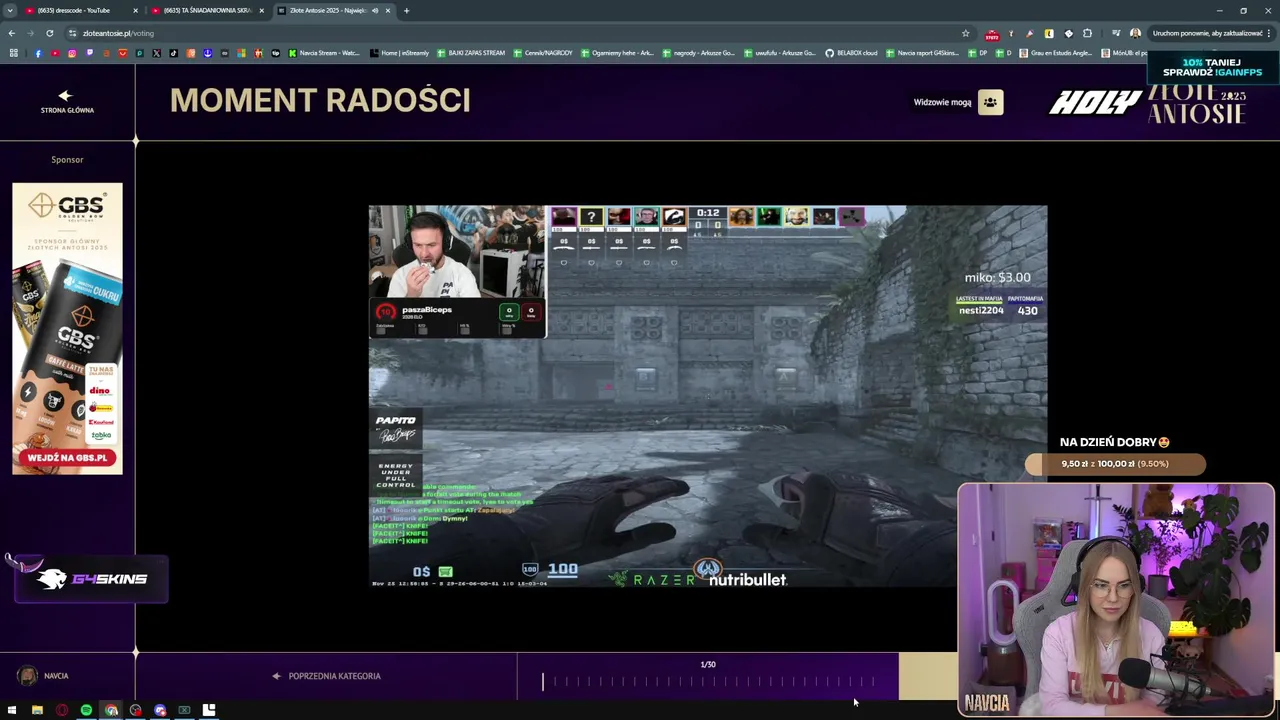Image resolution: width=1280 pixels, height=720 pixels.
Task: Go back to Strona Główna arrow
Action: 66,96
